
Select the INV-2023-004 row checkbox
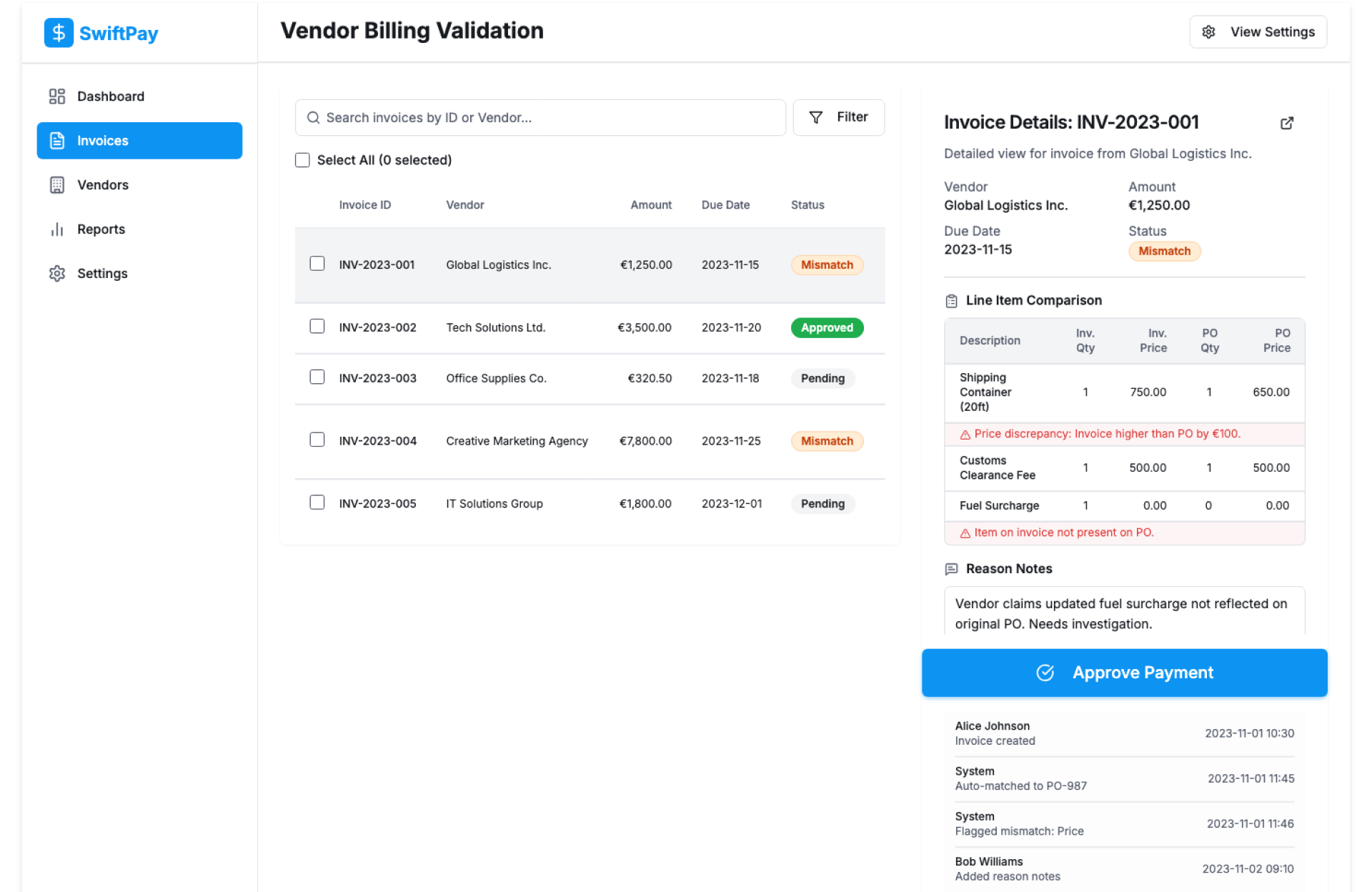pyautogui.click(x=317, y=440)
